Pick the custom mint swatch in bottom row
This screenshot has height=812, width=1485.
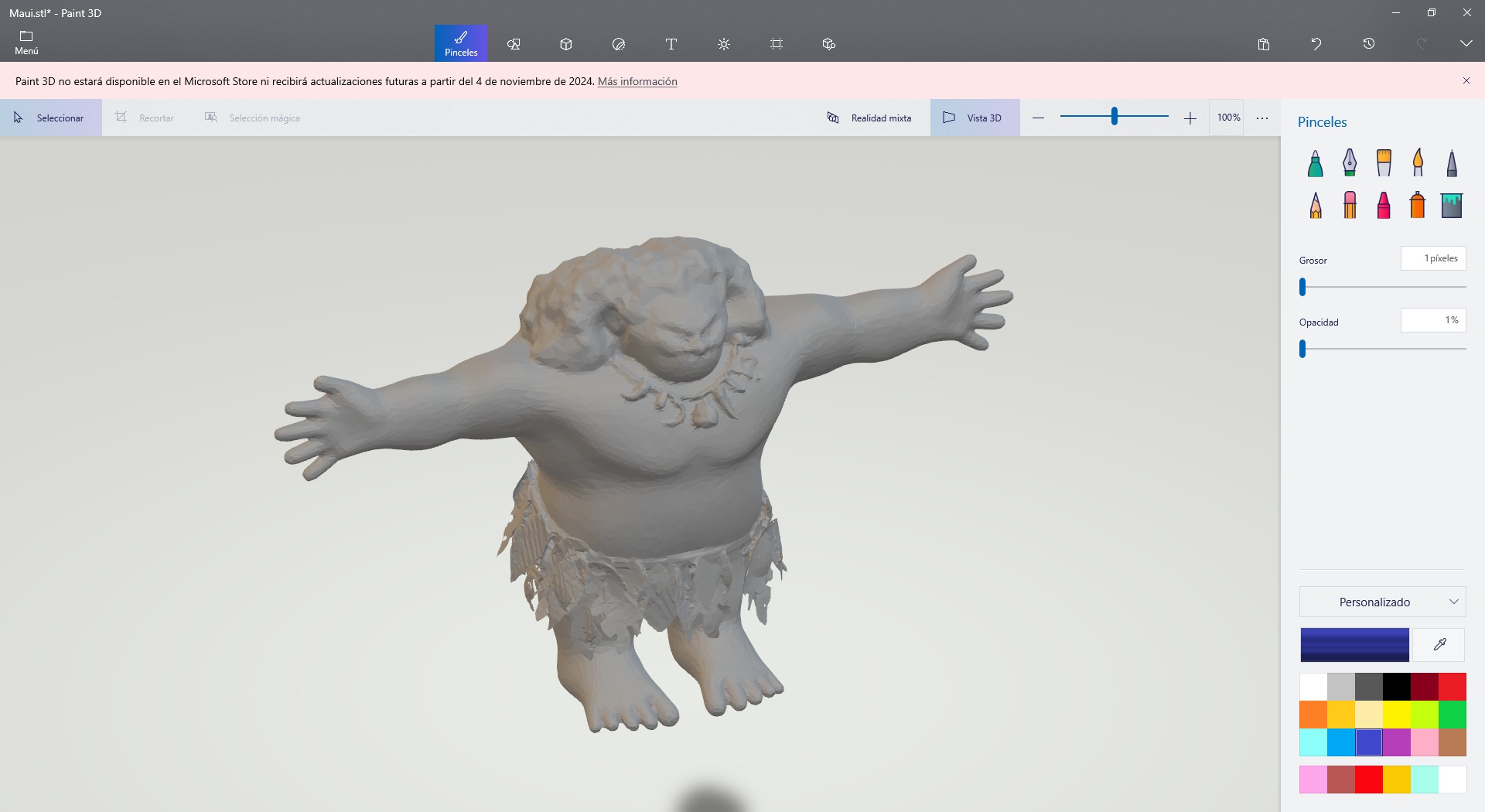coord(1425,780)
